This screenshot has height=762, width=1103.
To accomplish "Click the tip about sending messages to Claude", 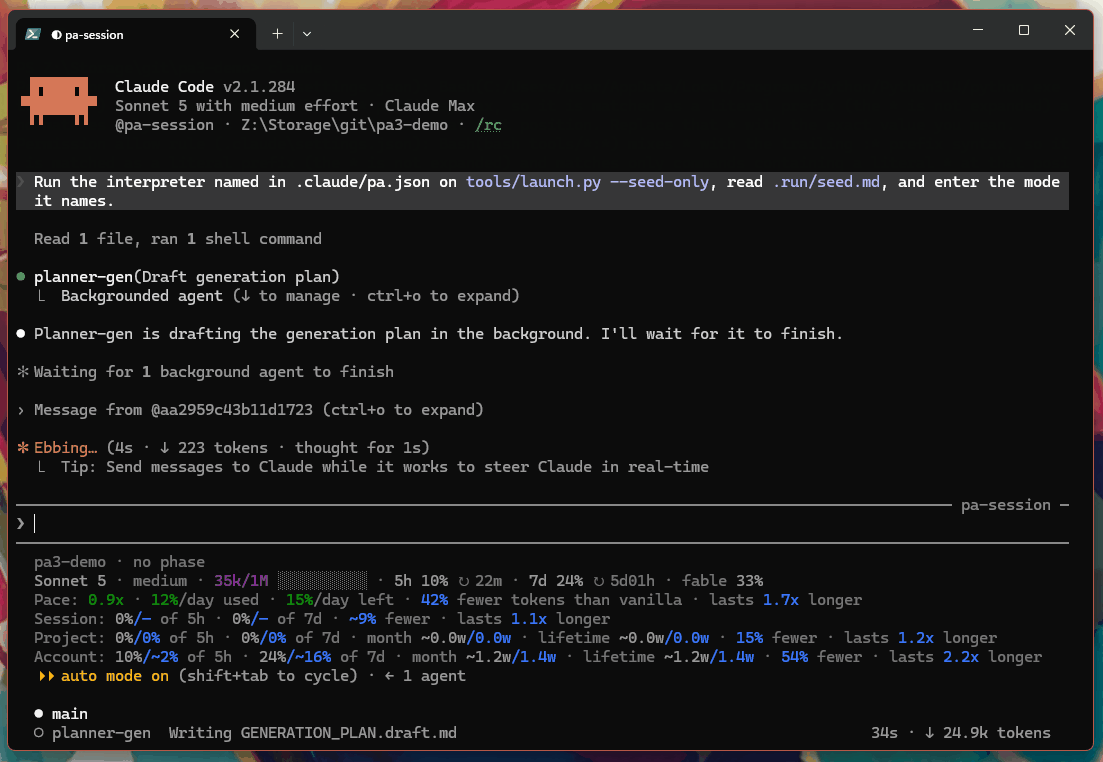I will [x=384, y=466].
